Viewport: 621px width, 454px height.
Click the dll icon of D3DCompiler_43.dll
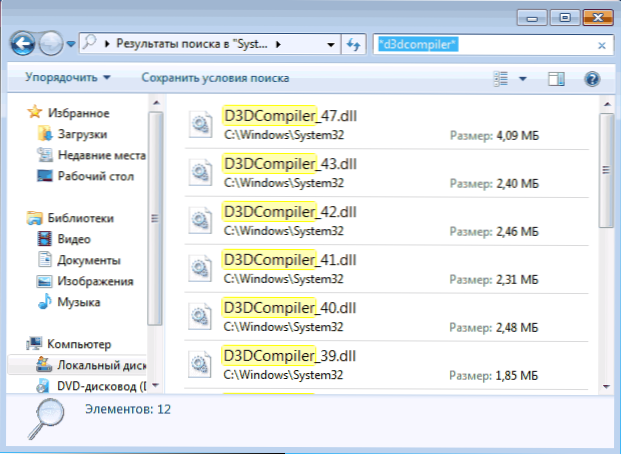coord(200,172)
